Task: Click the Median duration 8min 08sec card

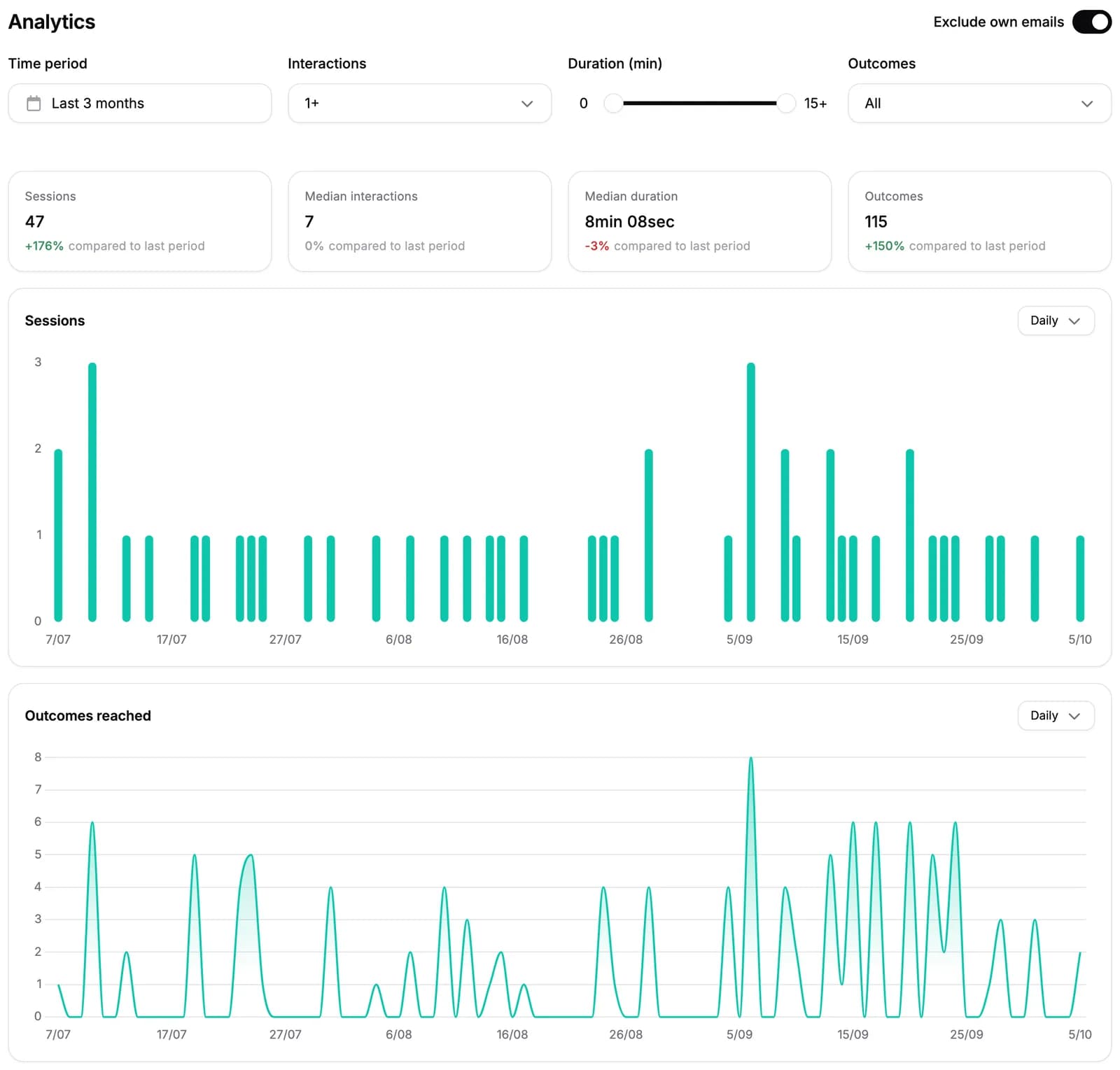Action: pyautogui.click(x=699, y=221)
